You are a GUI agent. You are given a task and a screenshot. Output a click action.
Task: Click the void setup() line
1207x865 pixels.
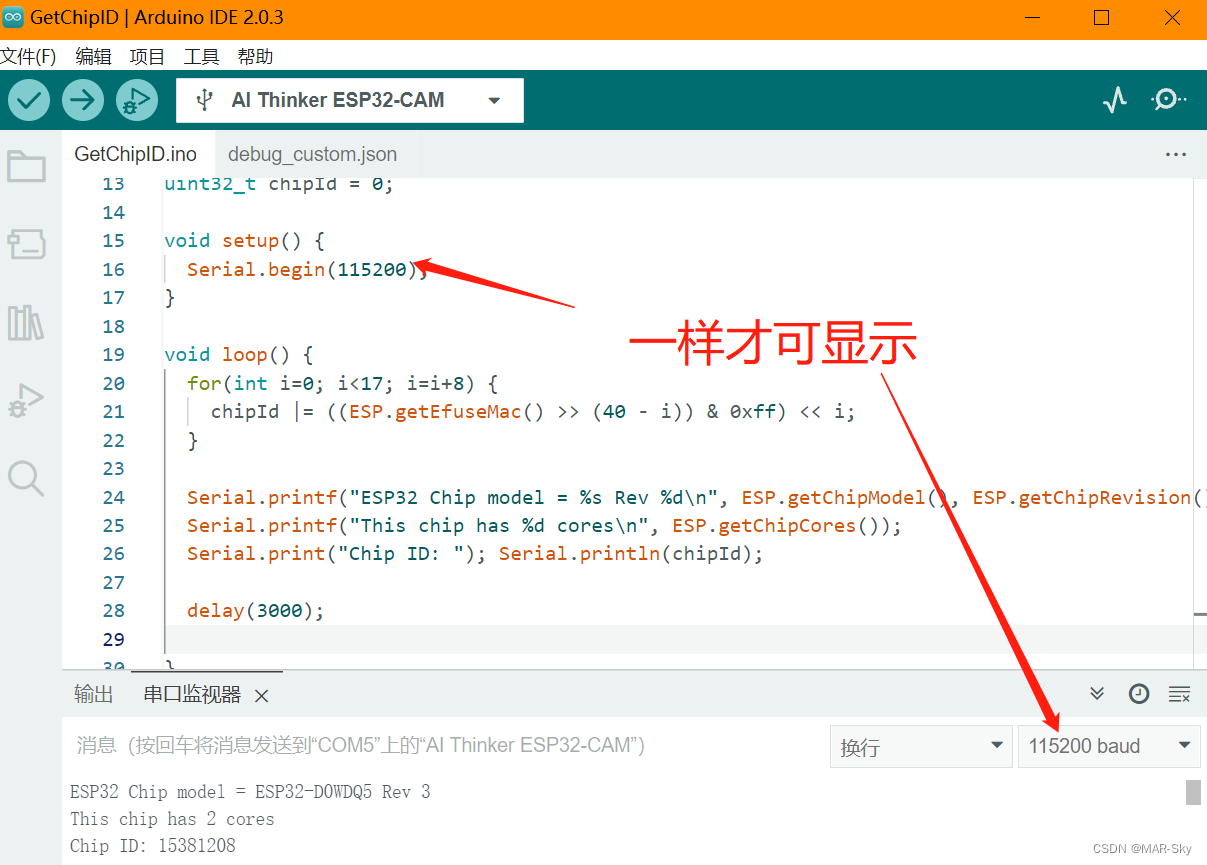245,240
